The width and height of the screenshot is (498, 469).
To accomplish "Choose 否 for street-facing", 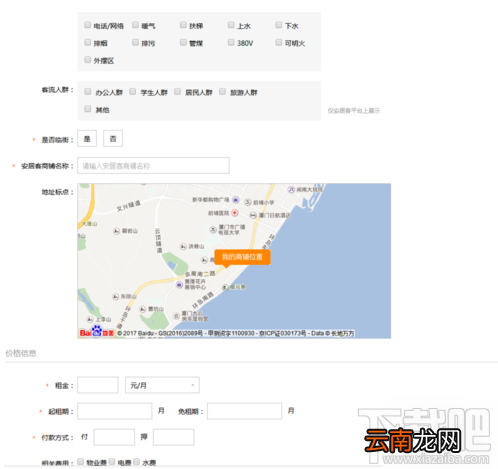I will [x=113, y=139].
